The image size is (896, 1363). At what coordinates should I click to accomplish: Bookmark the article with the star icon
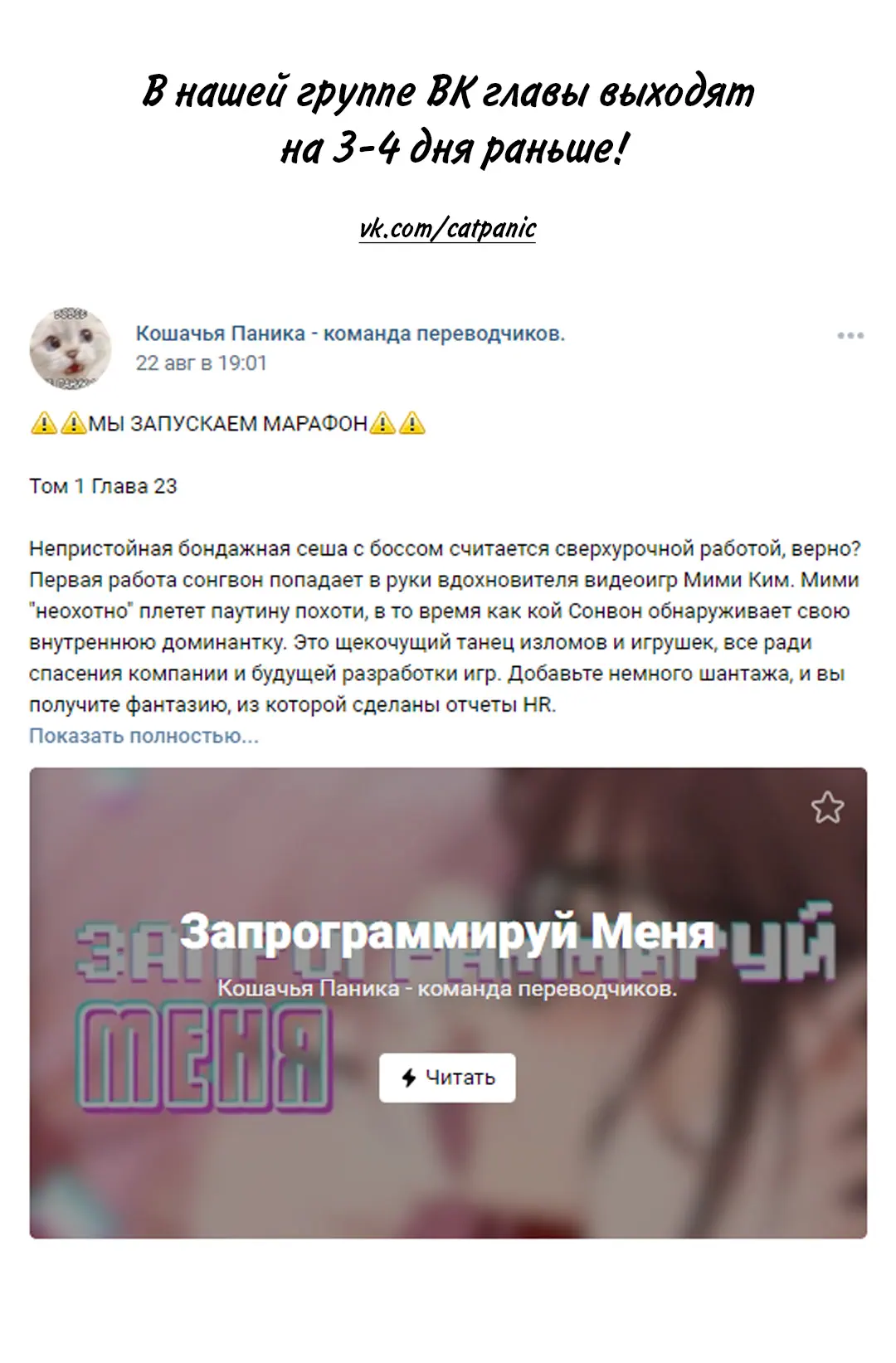click(827, 807)
